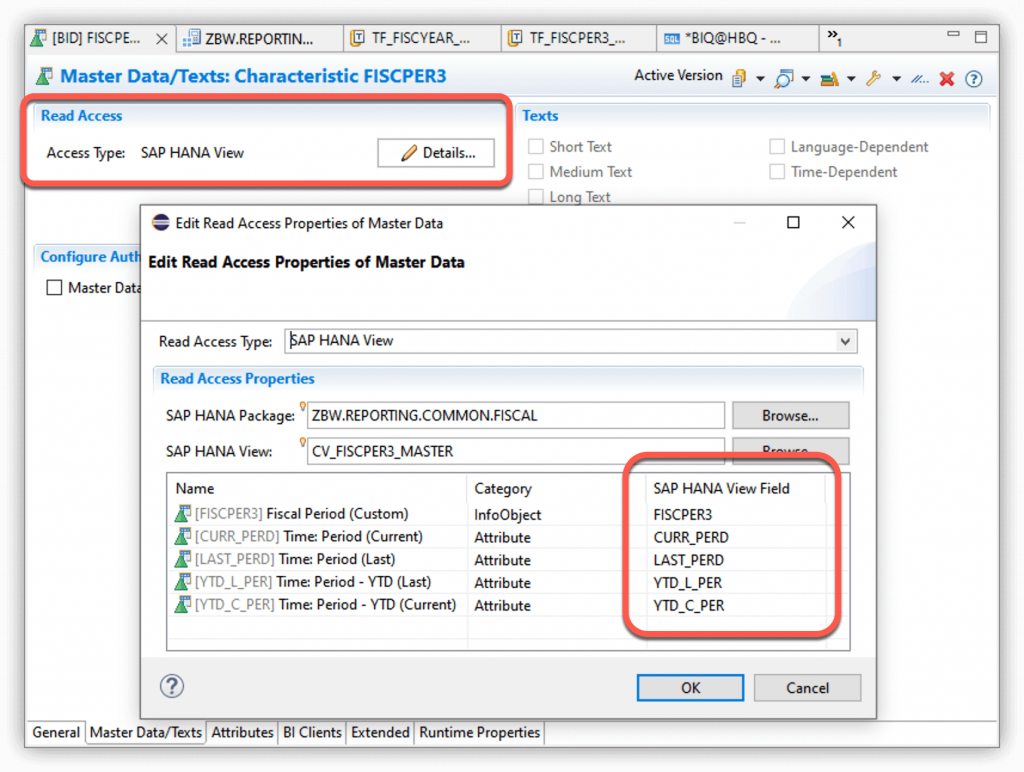The height and width of the screenshot is (772, 1024).
Task: Maximize the editor area with the top-right icon
Action: tap(980, 37)
